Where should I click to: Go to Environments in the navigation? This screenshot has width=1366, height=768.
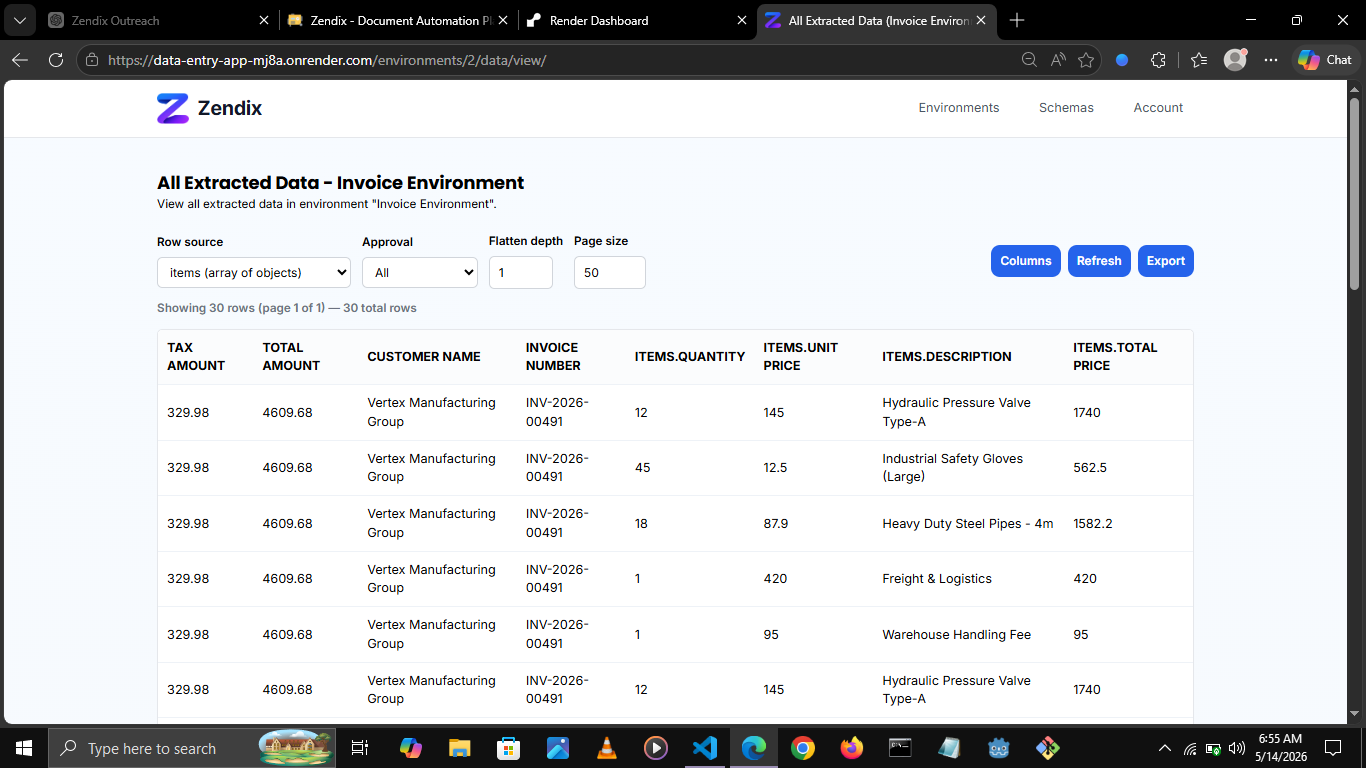point(959,108)
